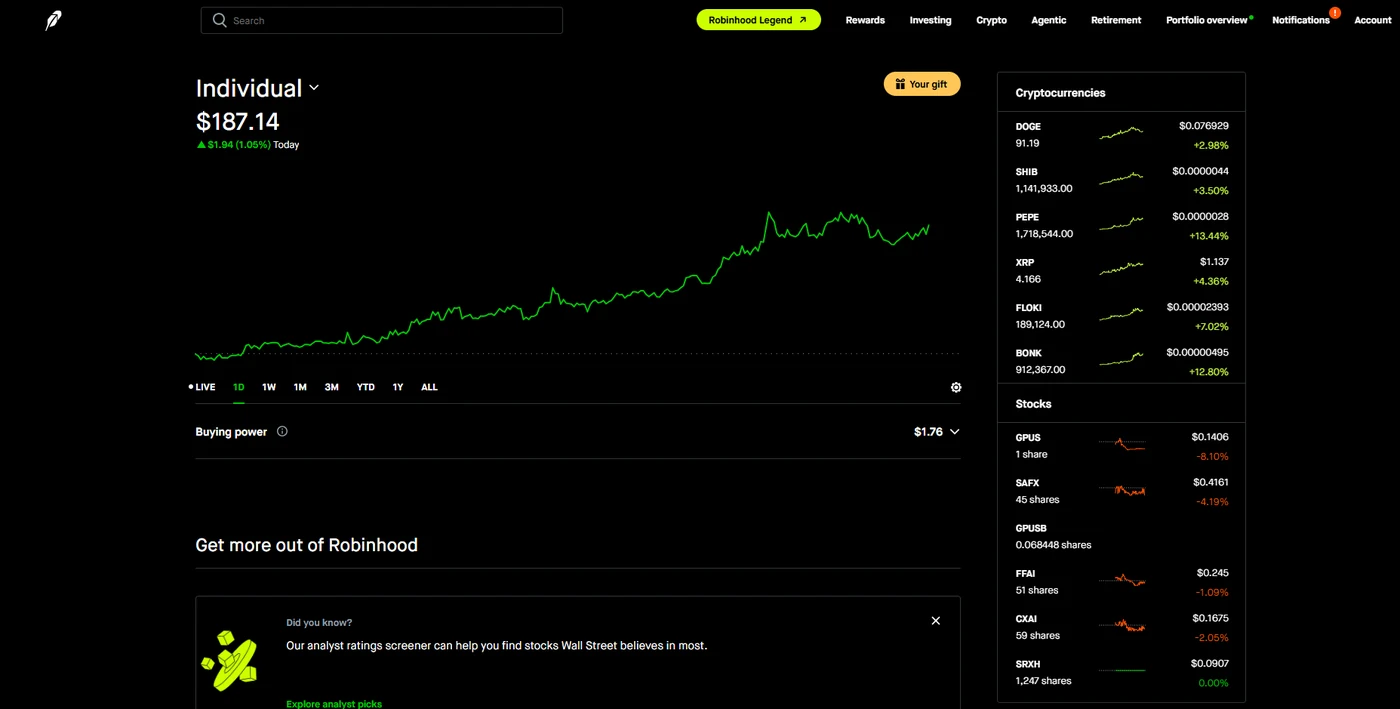This screenshot has height=709, width=1400.
Task: Select the 1M chart range
Action: click(300, 387)
